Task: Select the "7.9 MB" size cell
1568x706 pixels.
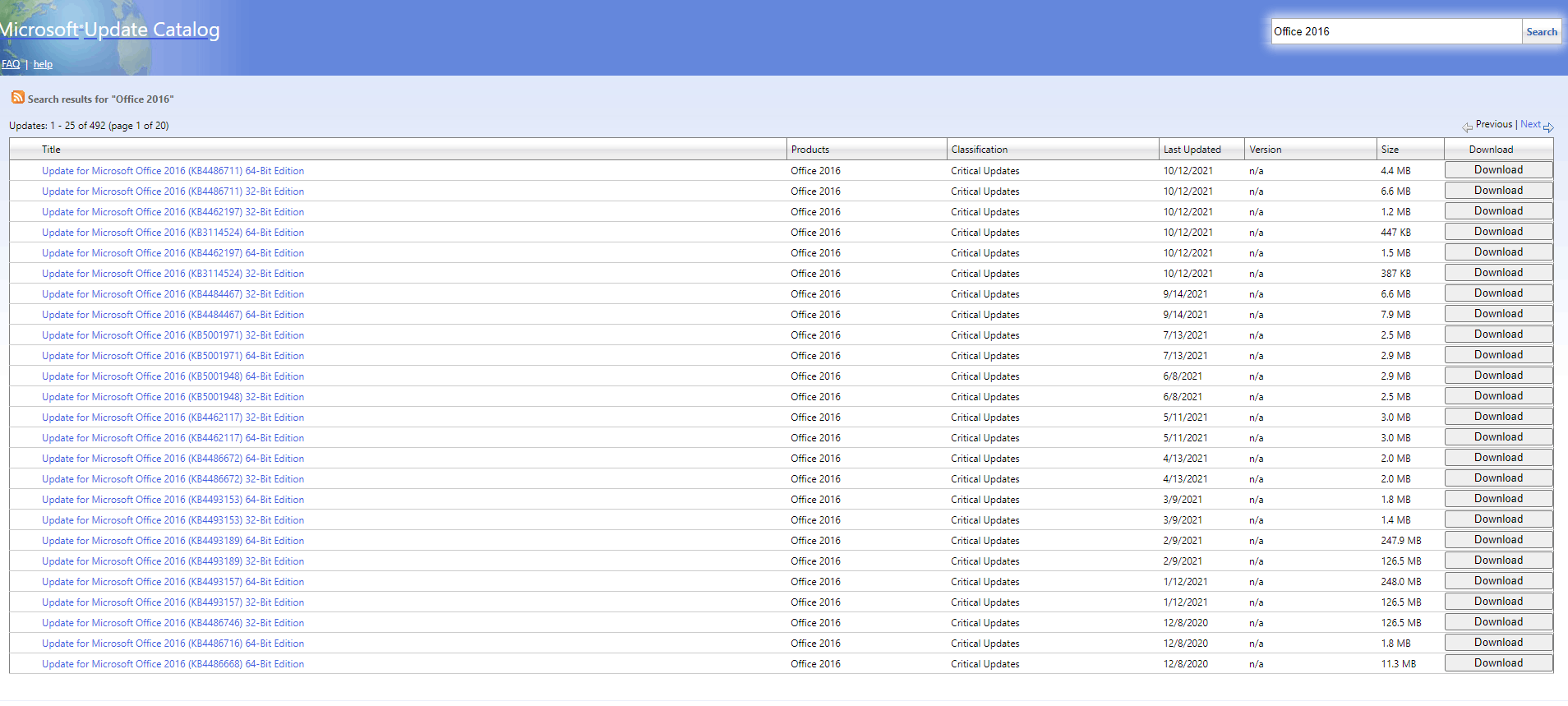Action: point(1396,315)
